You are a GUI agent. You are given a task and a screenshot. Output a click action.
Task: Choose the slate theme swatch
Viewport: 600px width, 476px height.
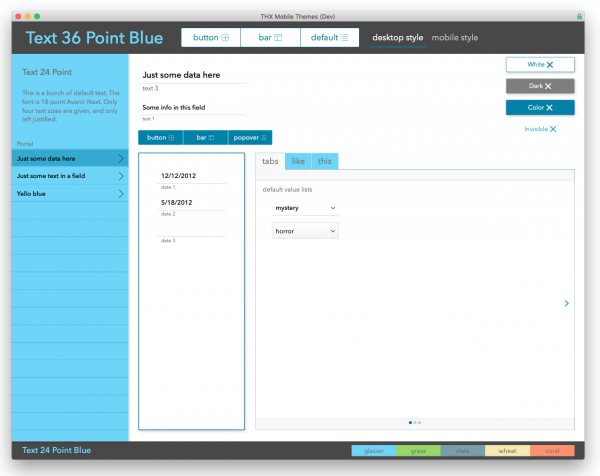click(x=463, y=451)
